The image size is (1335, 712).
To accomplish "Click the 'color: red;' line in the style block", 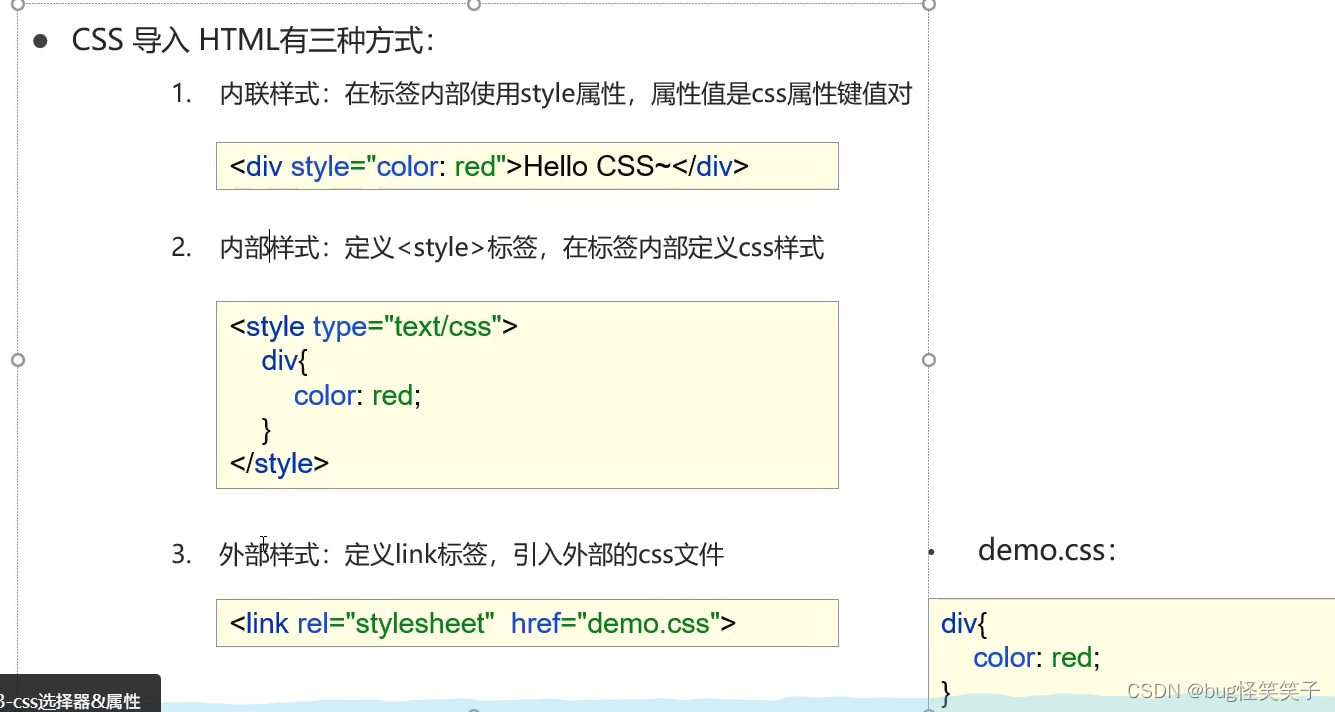I will point(357,395).
